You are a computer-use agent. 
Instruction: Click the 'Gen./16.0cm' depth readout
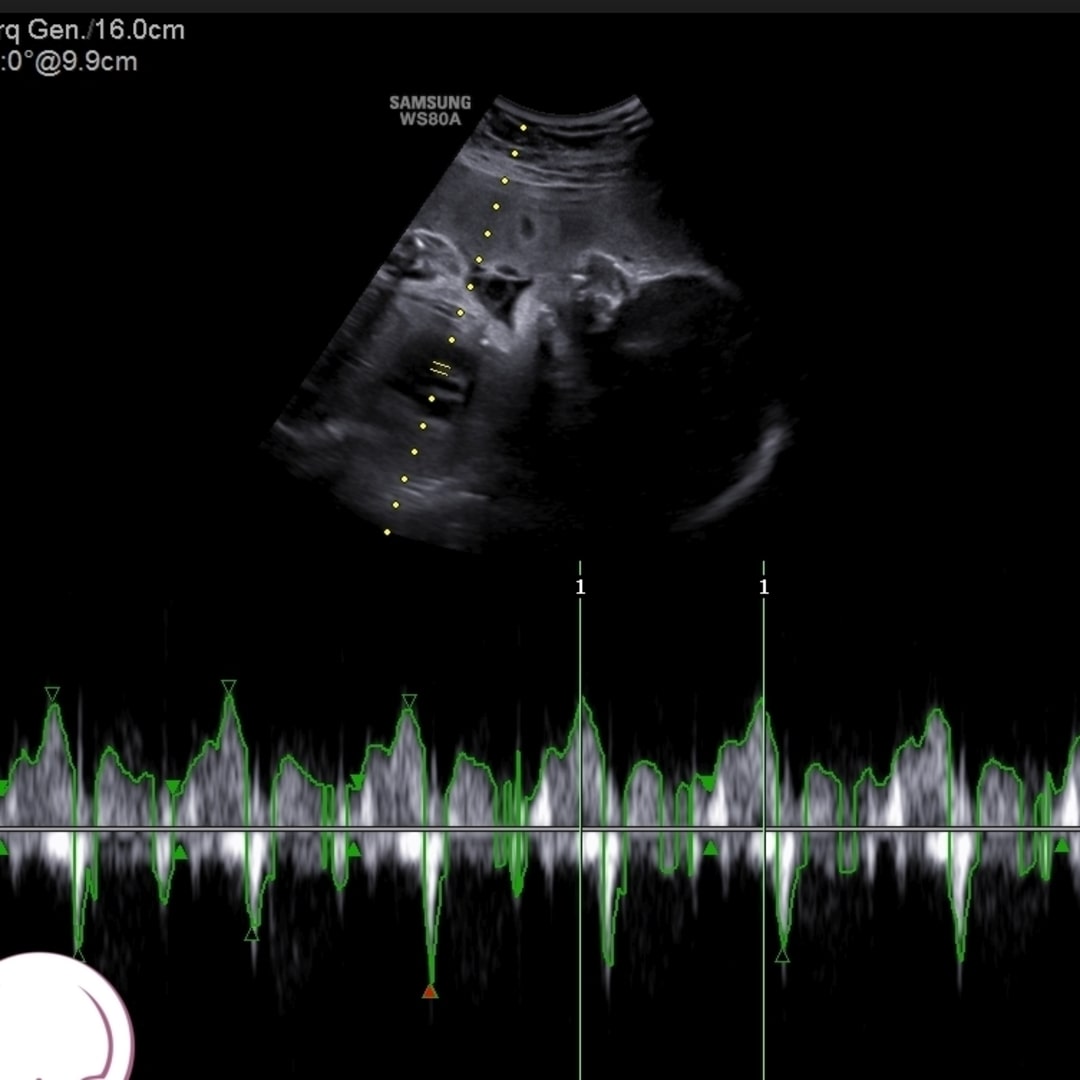coord(106,30)
